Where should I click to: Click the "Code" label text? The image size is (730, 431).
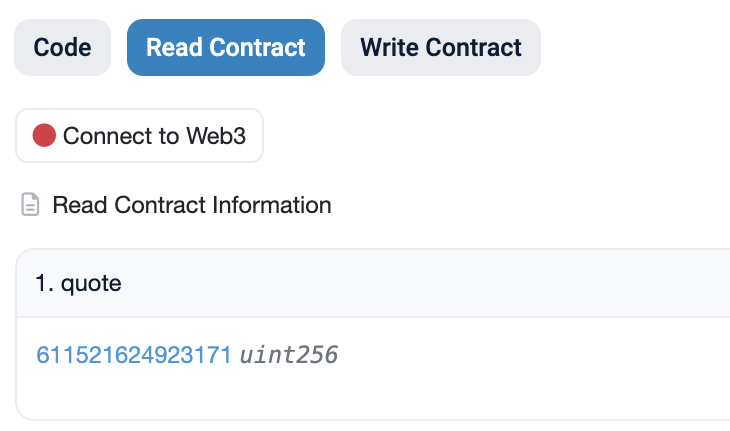coord(62,47)
